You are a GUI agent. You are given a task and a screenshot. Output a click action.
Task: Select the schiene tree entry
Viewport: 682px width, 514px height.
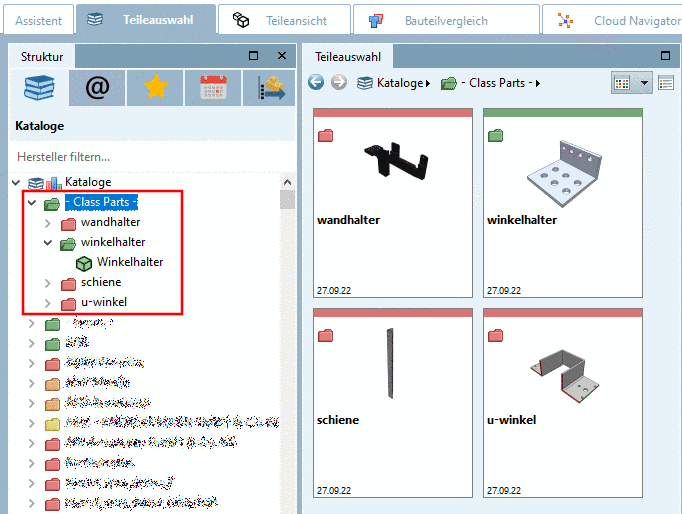101,282
